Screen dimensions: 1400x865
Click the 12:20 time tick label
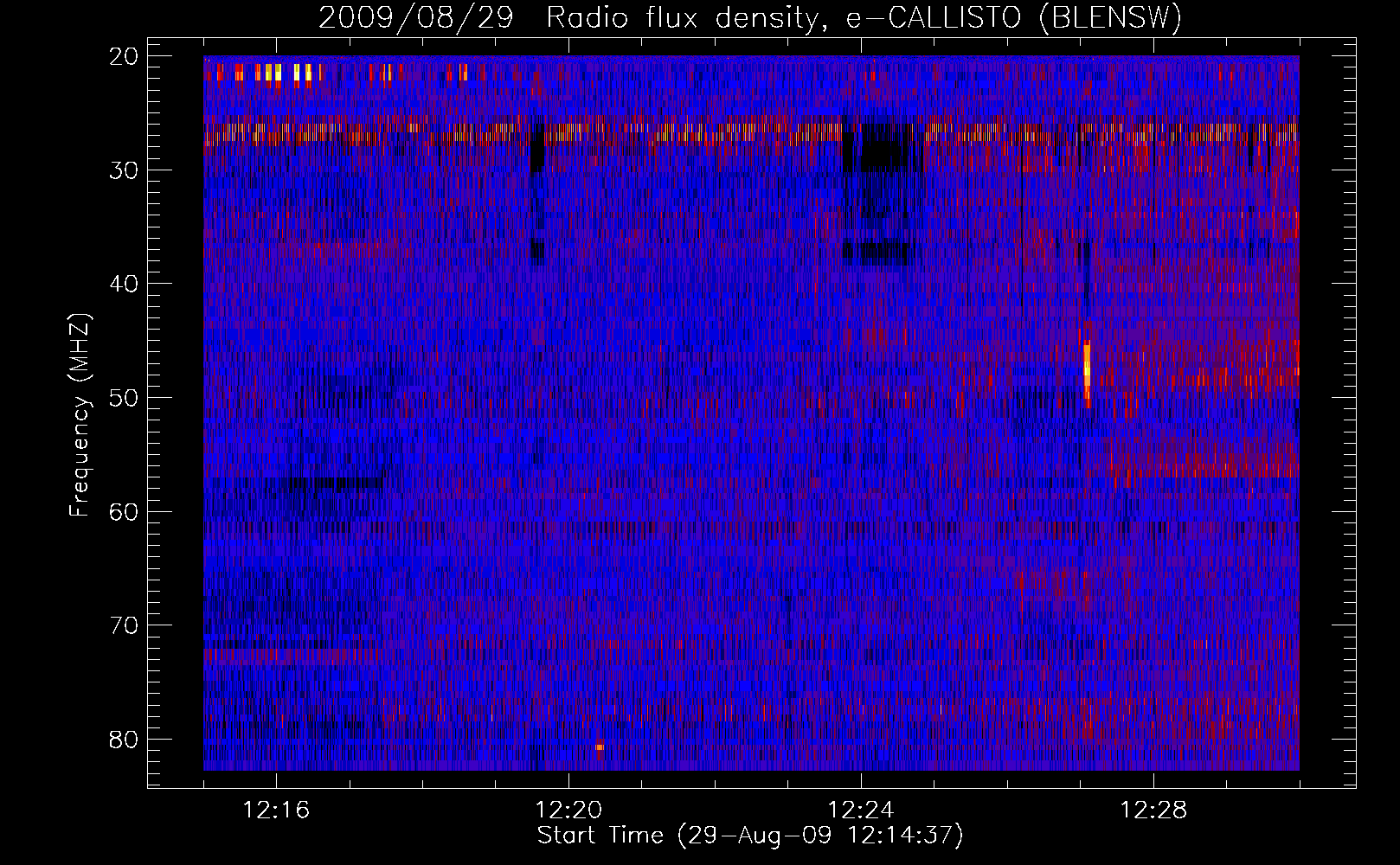click(568, 811)
